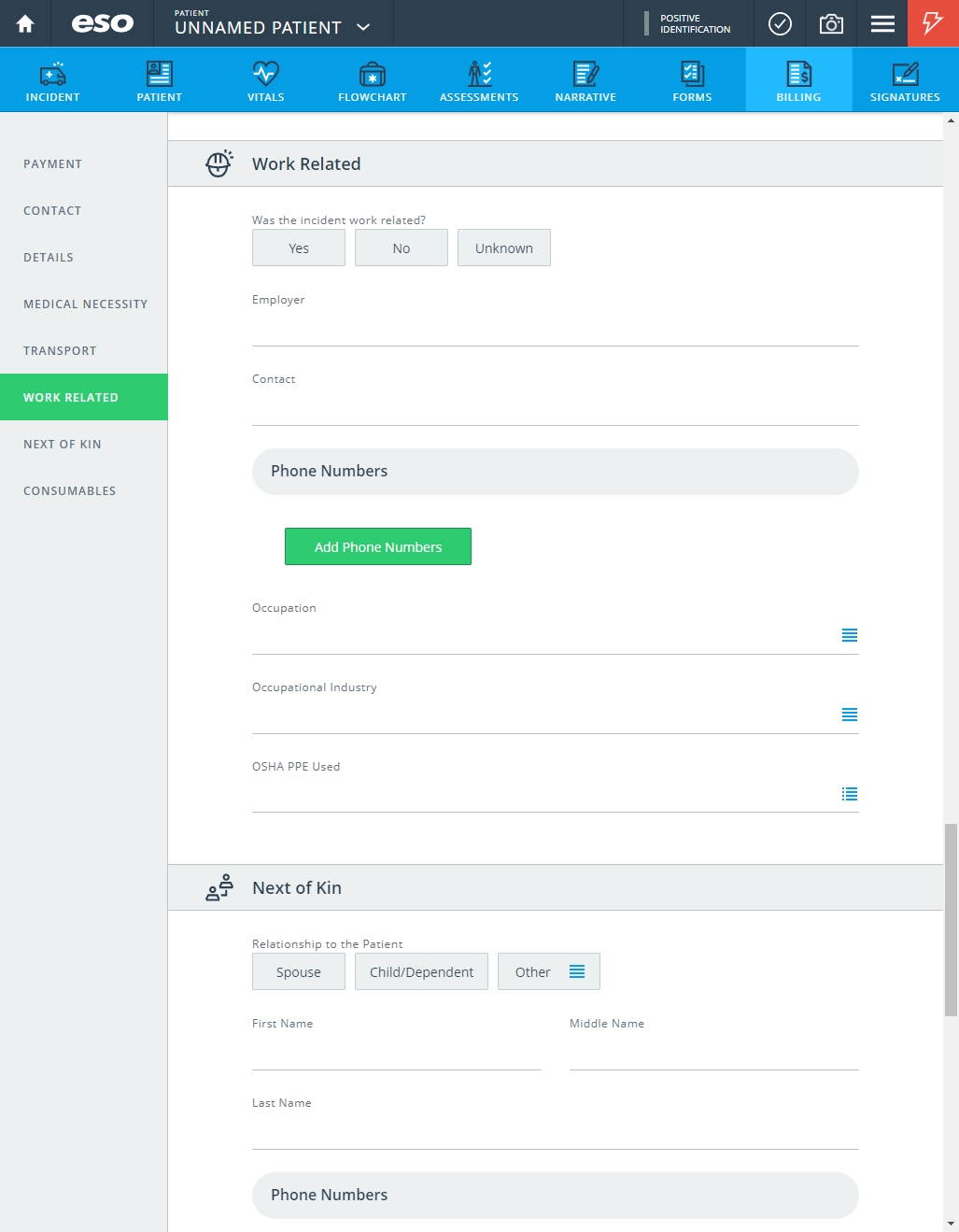Screen dimensions: 959x1232
Task: Click the vertical scrollbar thumb
Action: 951,919
